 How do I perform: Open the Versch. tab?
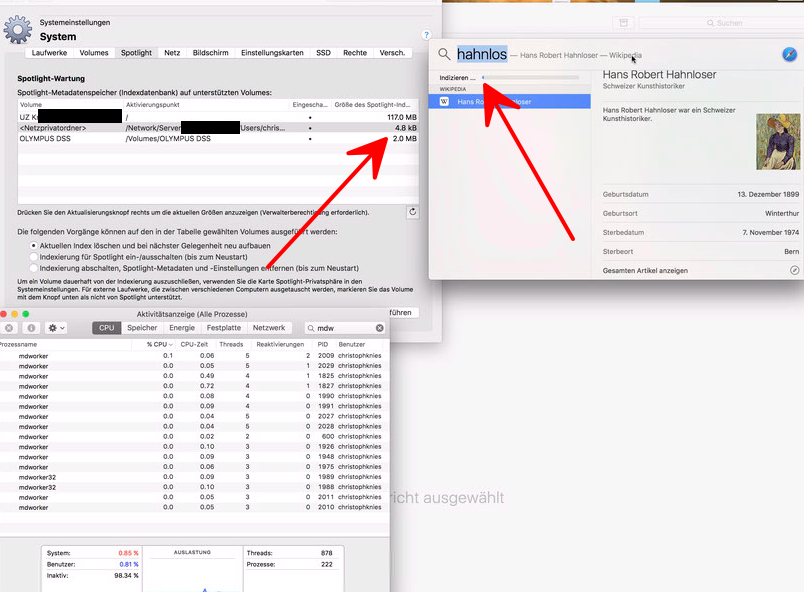click(392, 53)
